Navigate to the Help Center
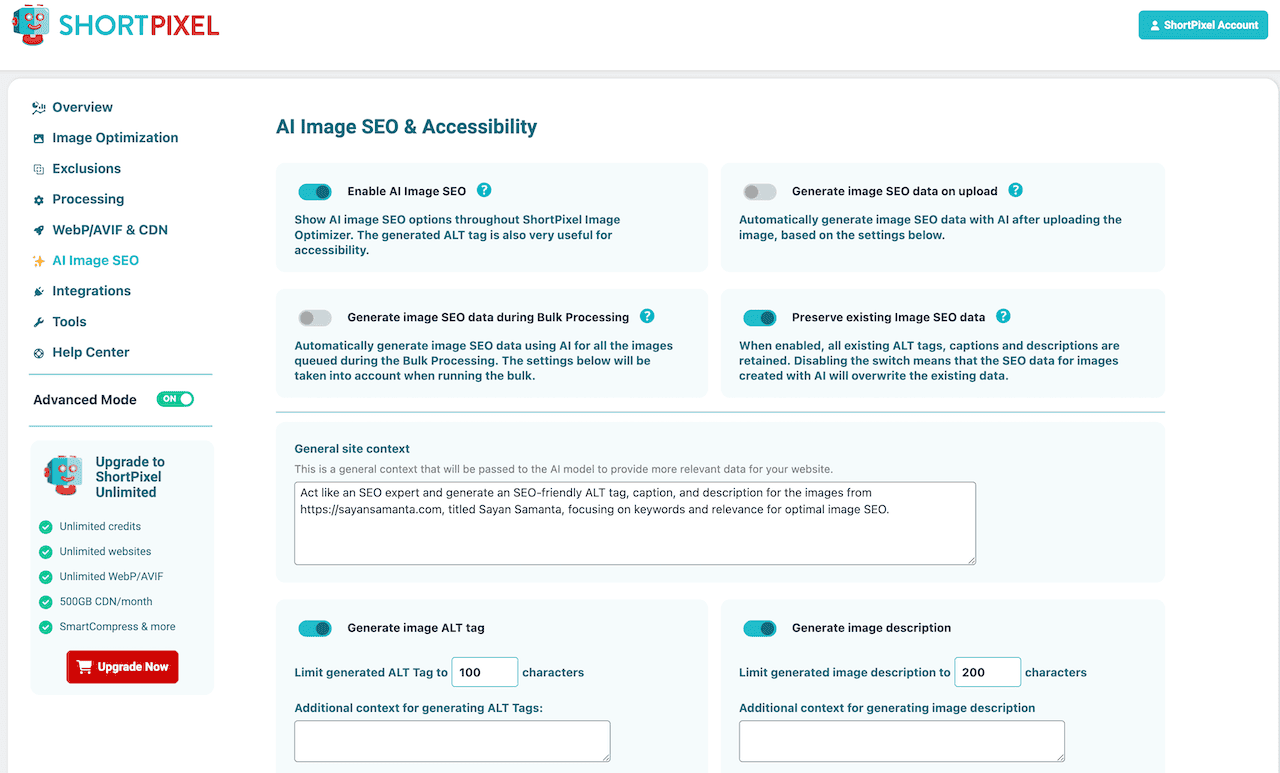 coord(91,352)
